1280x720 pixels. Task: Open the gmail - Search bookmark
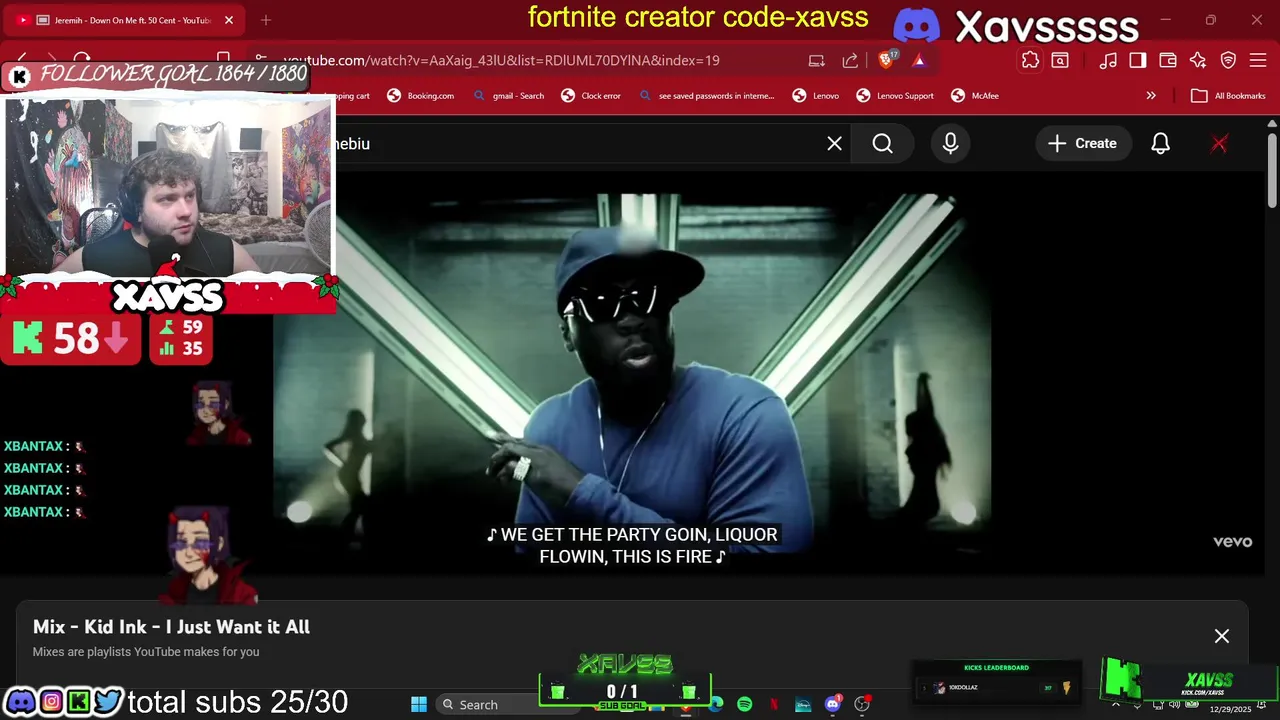(508, 96)
